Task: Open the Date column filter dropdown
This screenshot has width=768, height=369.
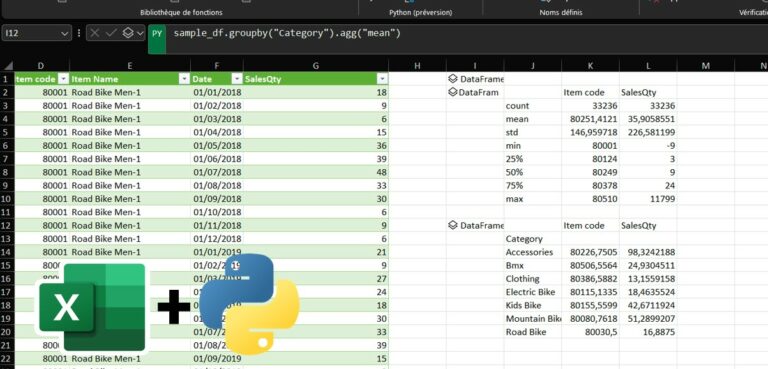Action: [x=237, y=79]
